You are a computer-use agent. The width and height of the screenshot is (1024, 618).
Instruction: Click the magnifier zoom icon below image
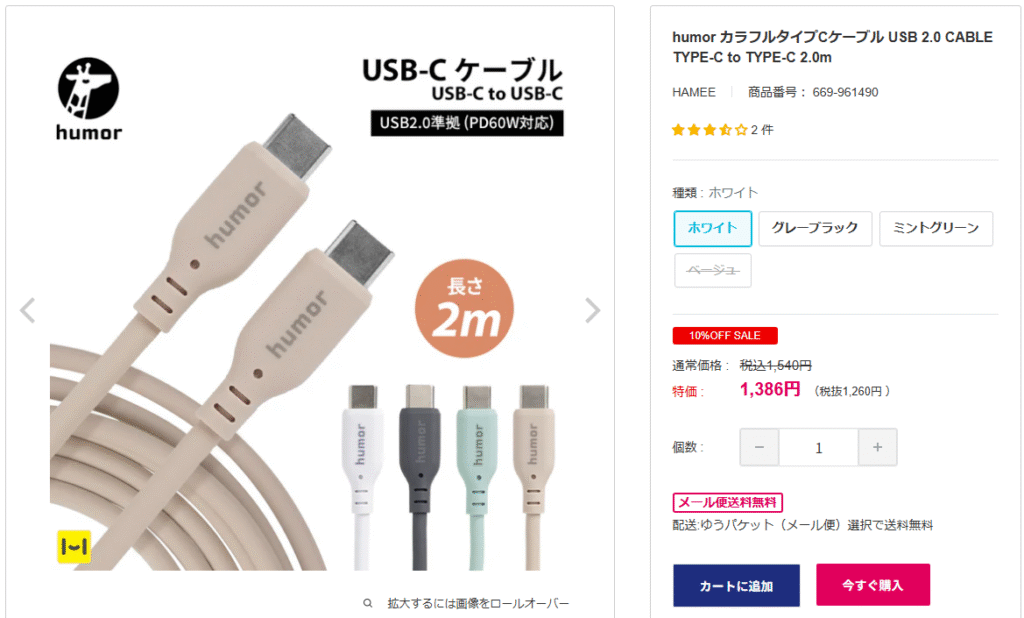tap(368, 603)
